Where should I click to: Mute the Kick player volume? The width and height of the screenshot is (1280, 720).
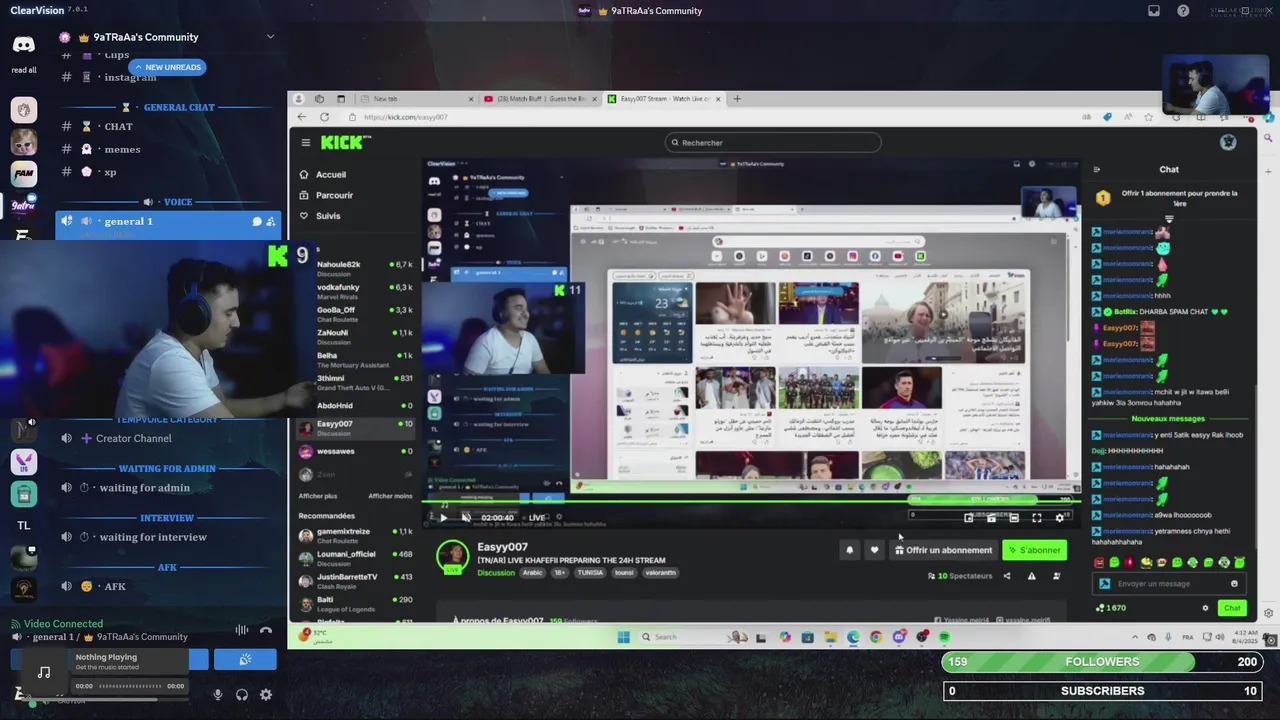pyautogui.click(x=466, y=518)
